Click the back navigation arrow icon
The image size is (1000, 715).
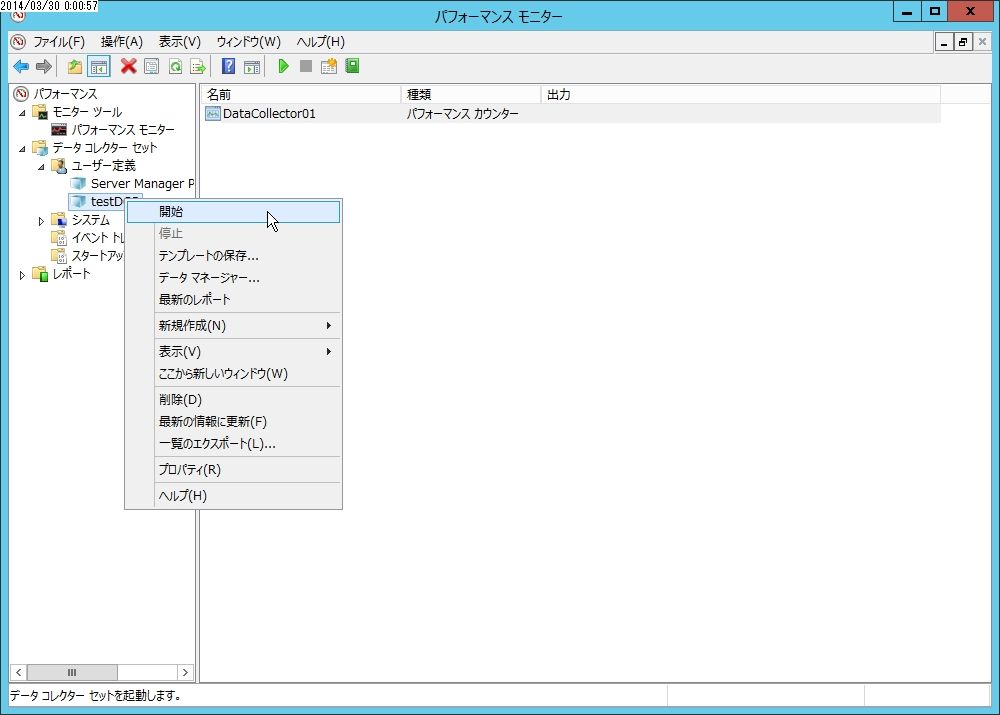(x=20, y=66)
